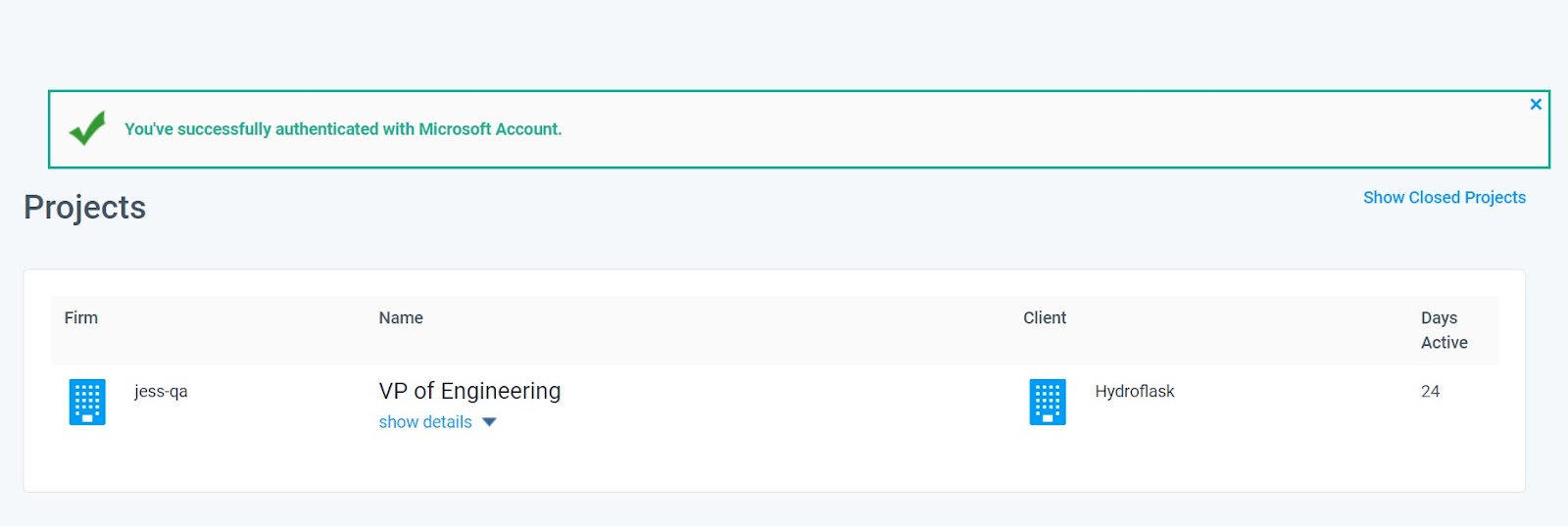Screen dimensions: 1568x526
Task: Click the Hydroflask client building icon
Action: (x=1048, y=402)
